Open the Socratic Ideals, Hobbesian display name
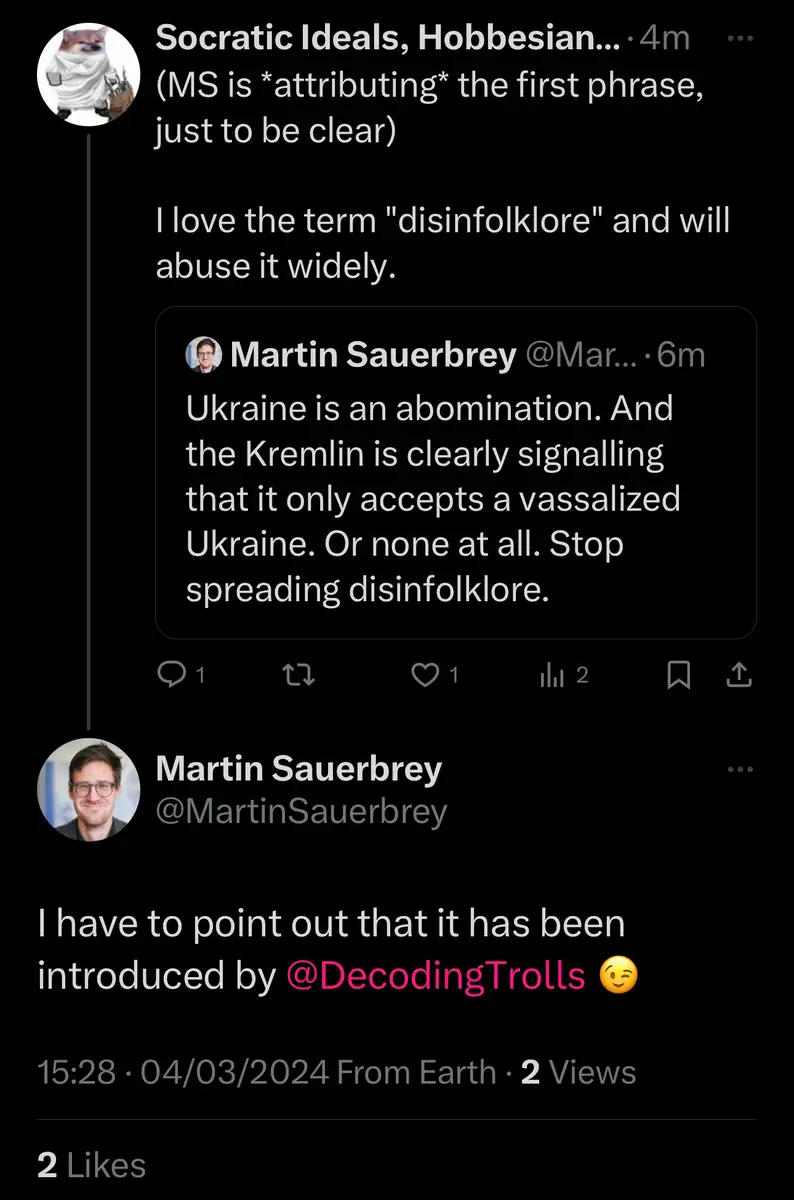The width and height of the screenshot is (794, 1200). tap(388, 38)
